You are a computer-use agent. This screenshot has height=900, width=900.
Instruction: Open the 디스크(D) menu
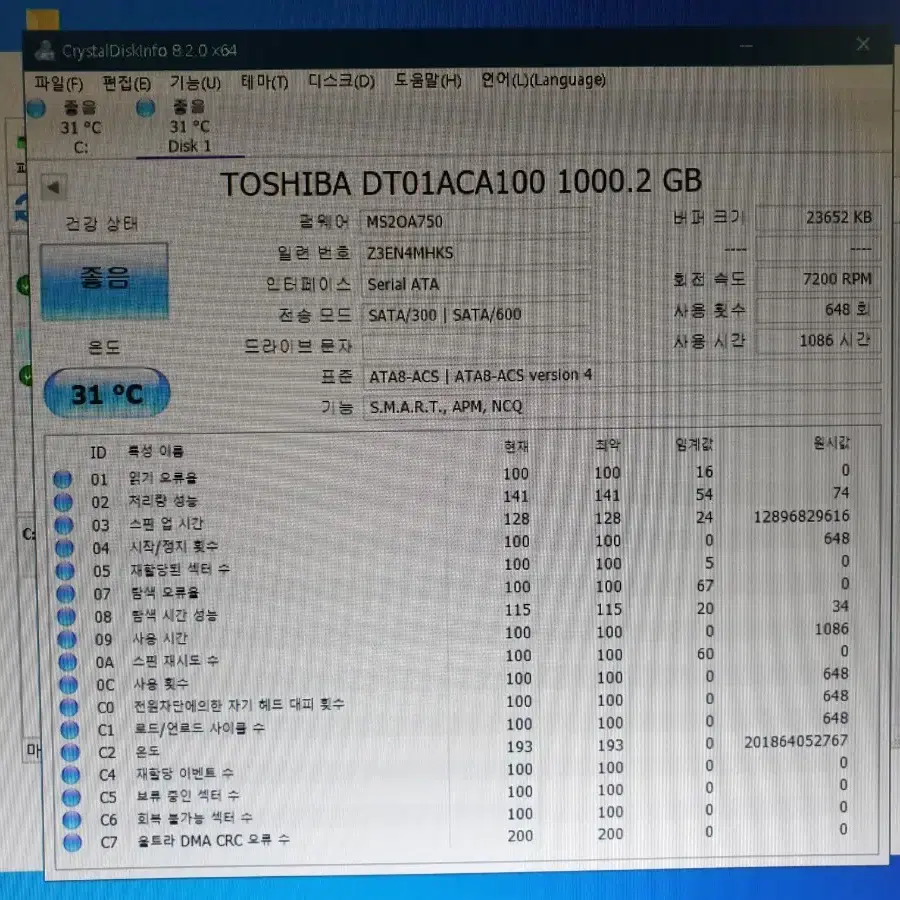click(x=342, y=82)
